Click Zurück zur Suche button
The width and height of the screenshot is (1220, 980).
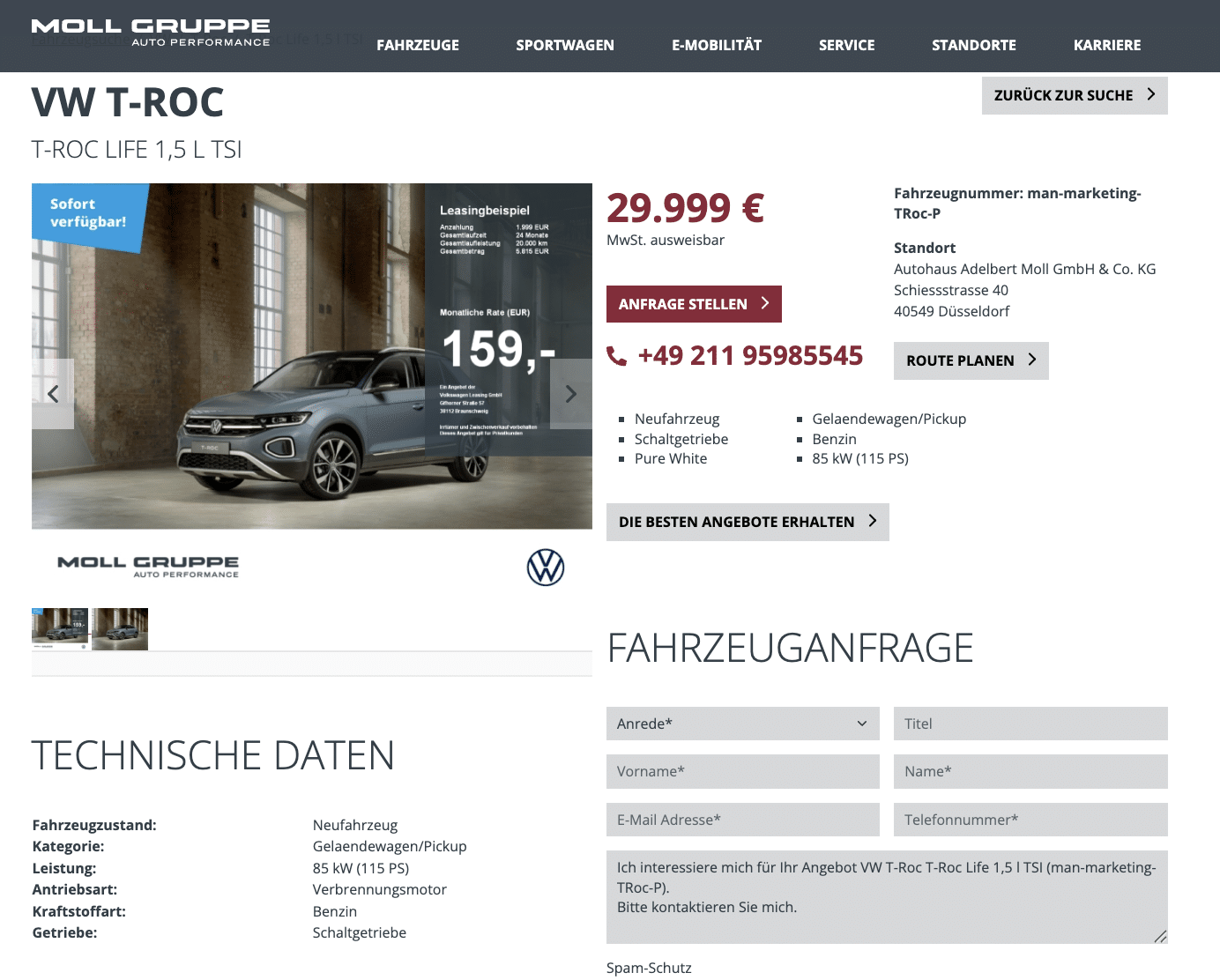1074,95
